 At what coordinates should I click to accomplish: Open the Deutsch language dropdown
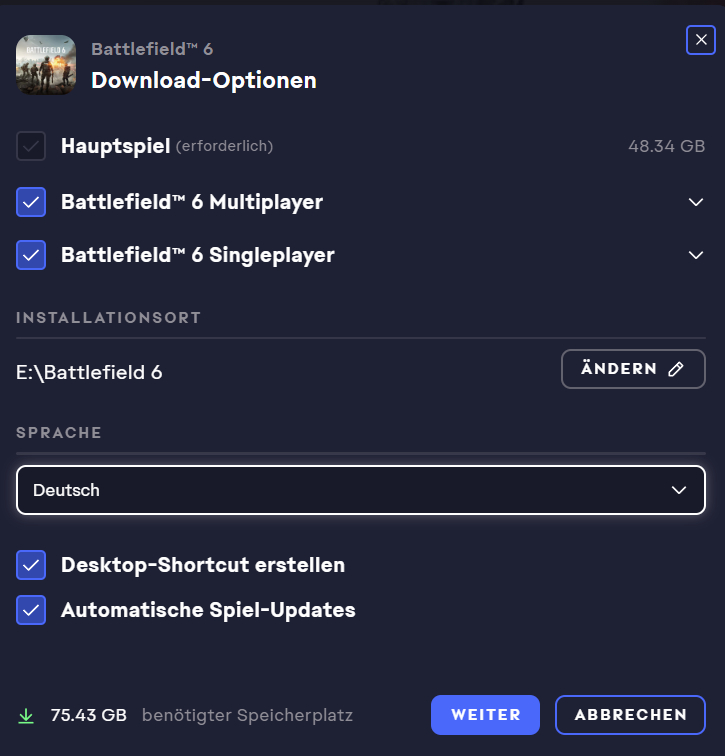(x=361, y=490)
